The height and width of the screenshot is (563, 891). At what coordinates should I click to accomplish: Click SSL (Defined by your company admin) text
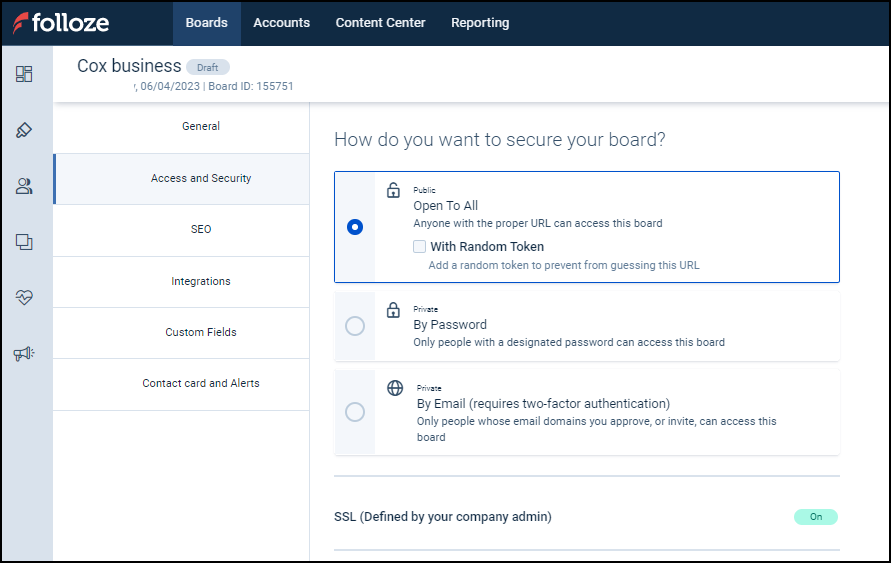coord(443,517)
